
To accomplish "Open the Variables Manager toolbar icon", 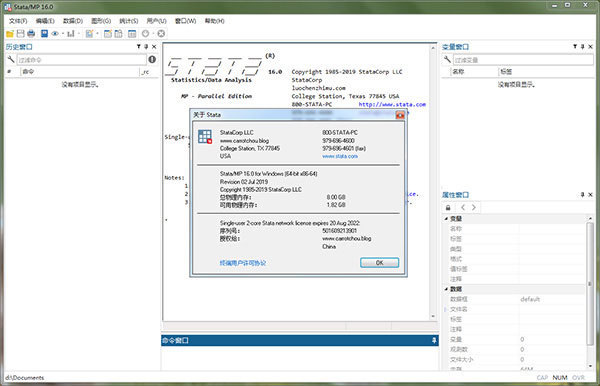I will click(132, 34).
